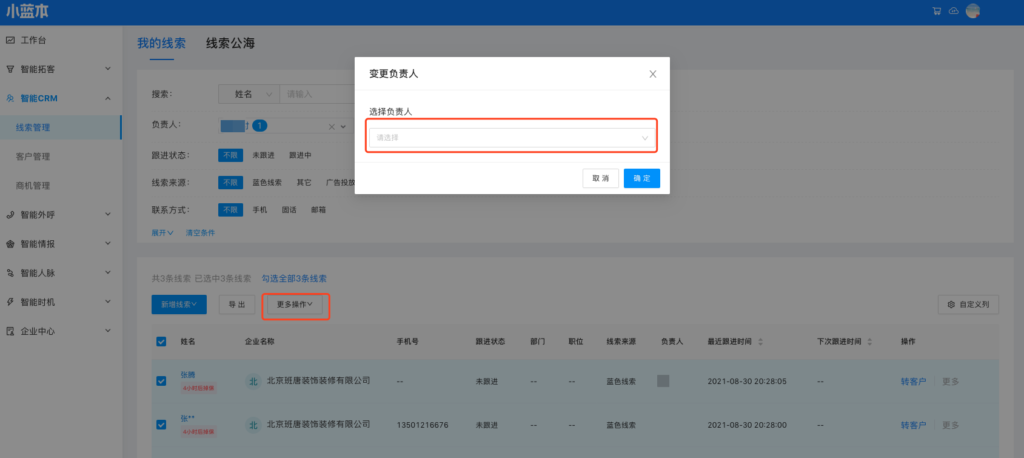Click the 企业中心 sidebar icon
The image size is (1024, 458).
[x=10, y=330]
